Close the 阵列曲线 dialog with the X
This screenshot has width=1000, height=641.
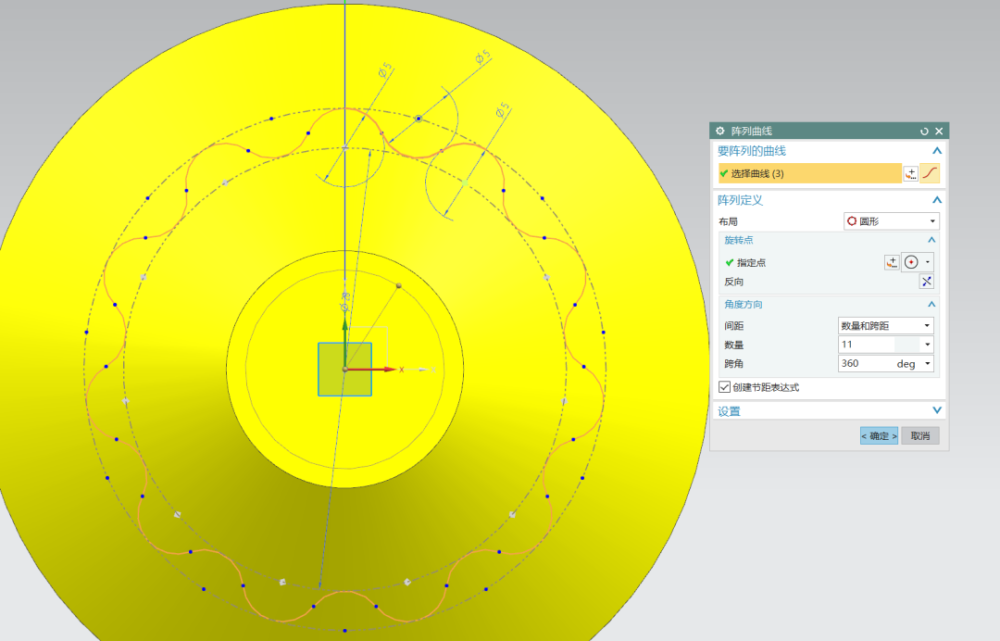(939, 131)
